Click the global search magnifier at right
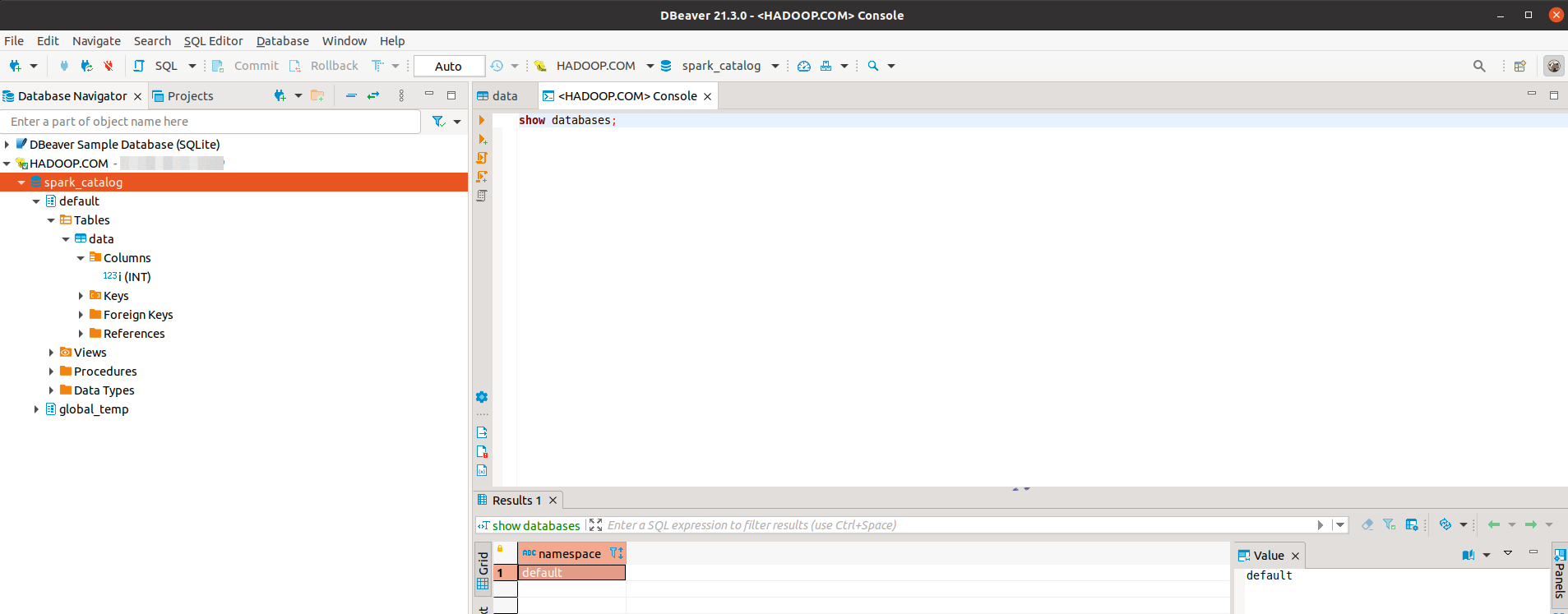Image resolution: width=1568 pixels, height=614 pixels. tap(1479, 66)
